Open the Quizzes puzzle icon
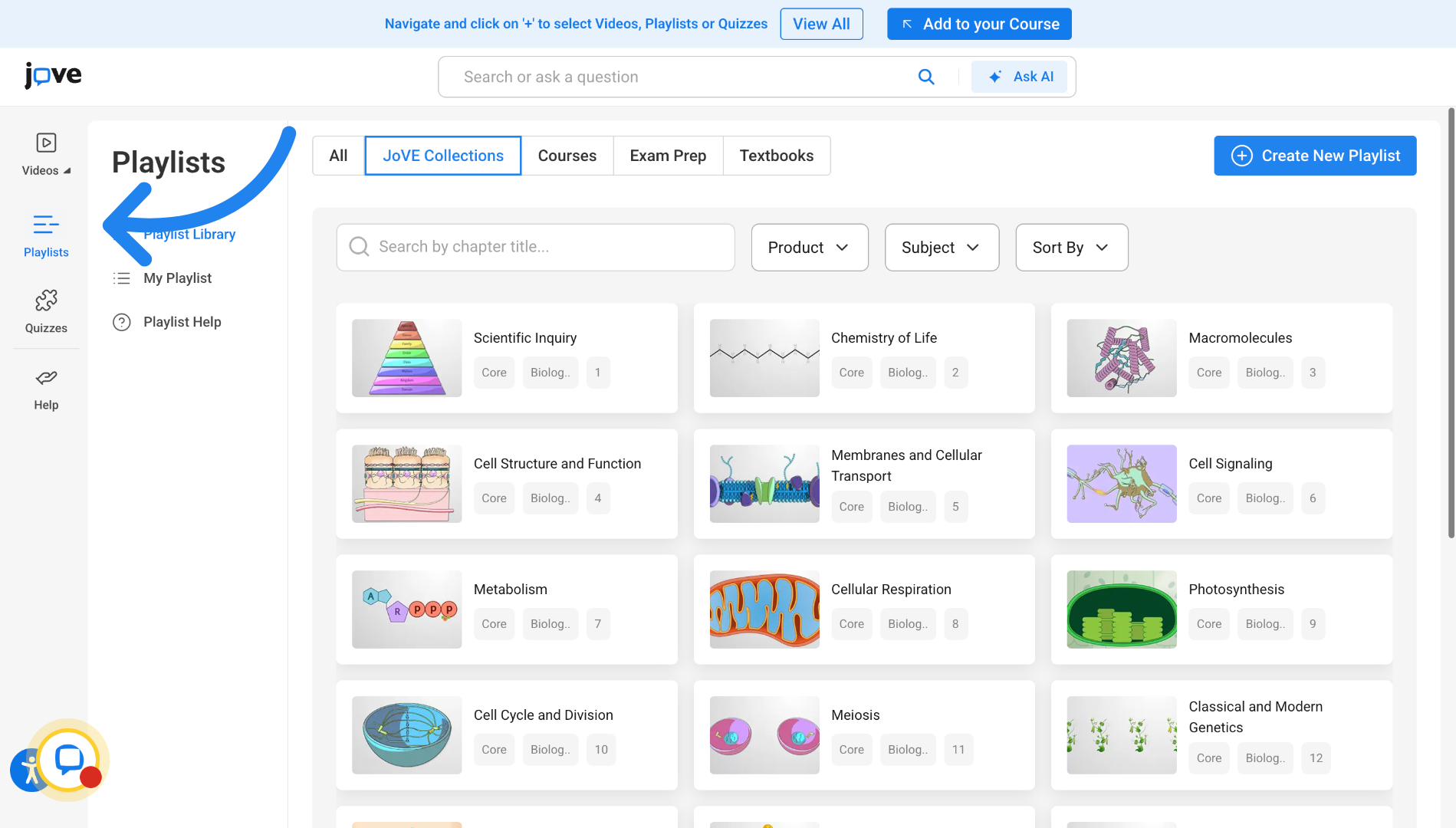Viewport: 1456px width, 828px height. click(x=46, y=301)
